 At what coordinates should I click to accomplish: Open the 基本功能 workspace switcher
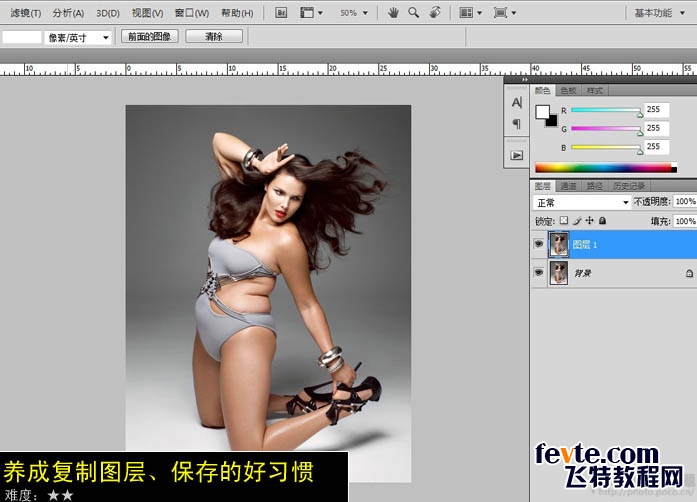coord(659,13)
